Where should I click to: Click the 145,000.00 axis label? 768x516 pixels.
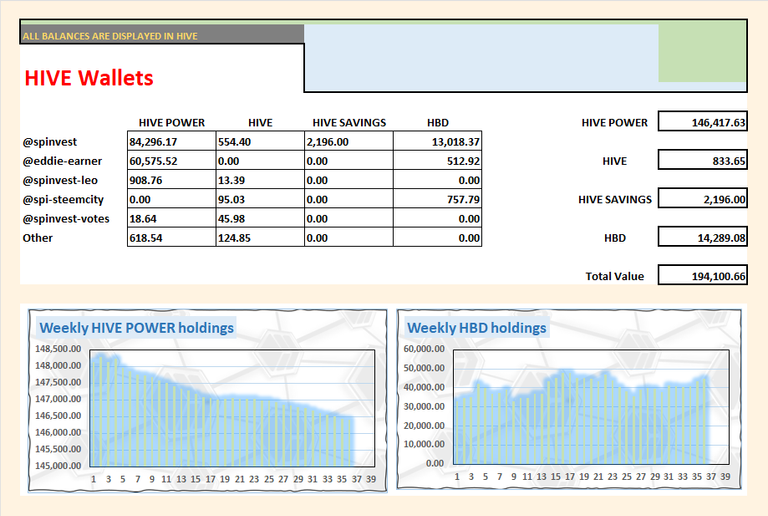[x=58, y=466]
